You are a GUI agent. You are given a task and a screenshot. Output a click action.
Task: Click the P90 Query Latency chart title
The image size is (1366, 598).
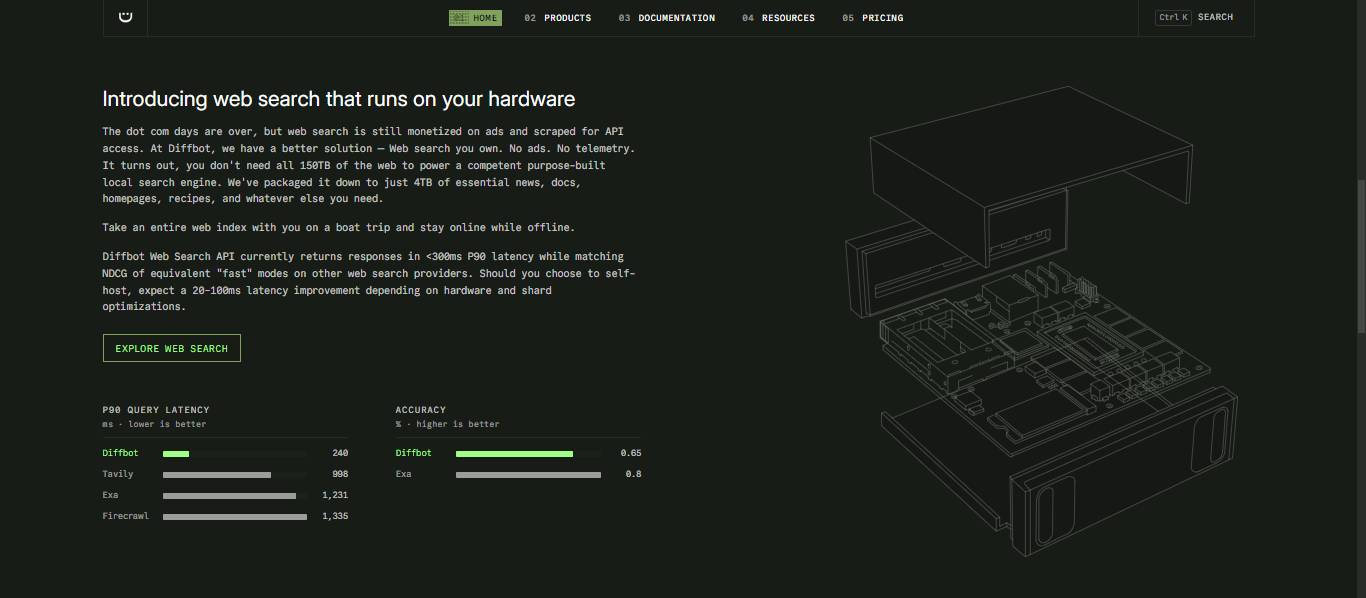156,410
